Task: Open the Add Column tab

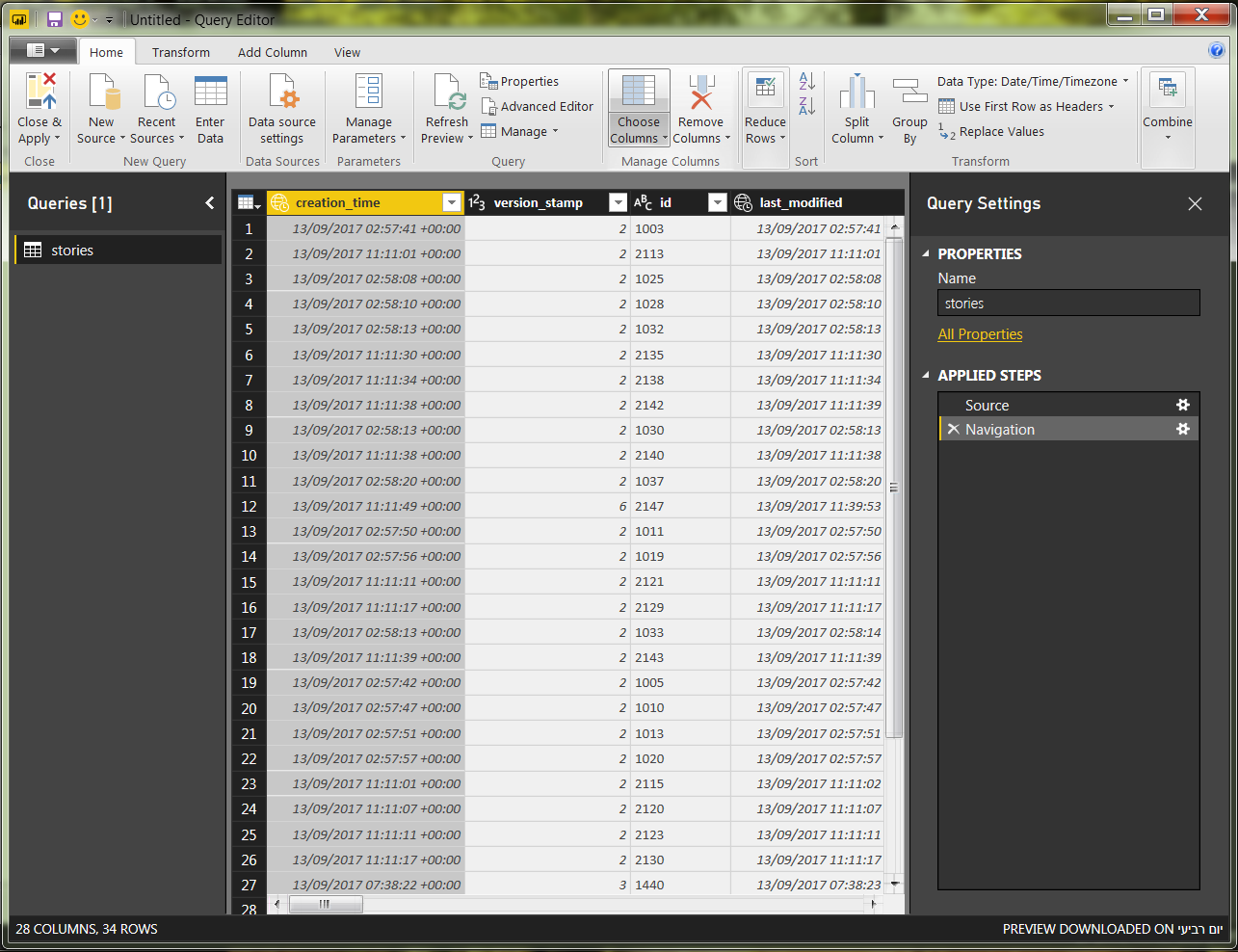Action: click(x=273, y=53)
